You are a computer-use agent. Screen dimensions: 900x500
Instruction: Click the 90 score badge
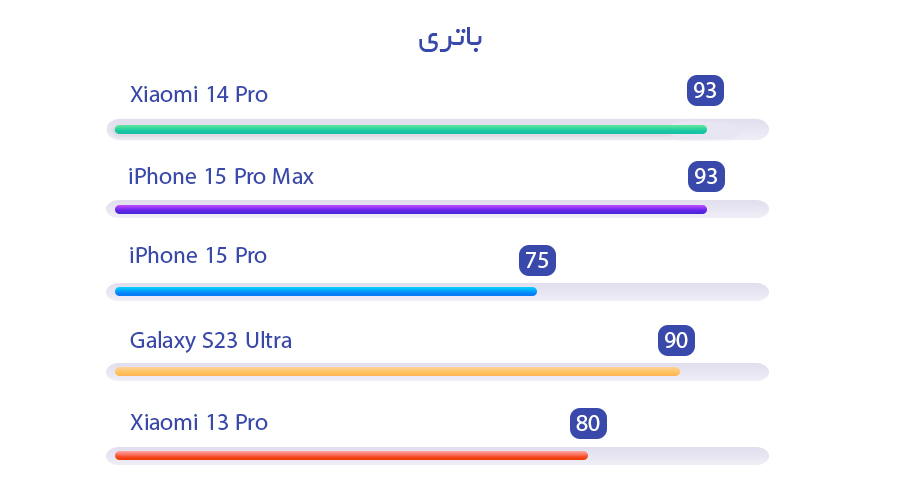click(x=676, y=341)
